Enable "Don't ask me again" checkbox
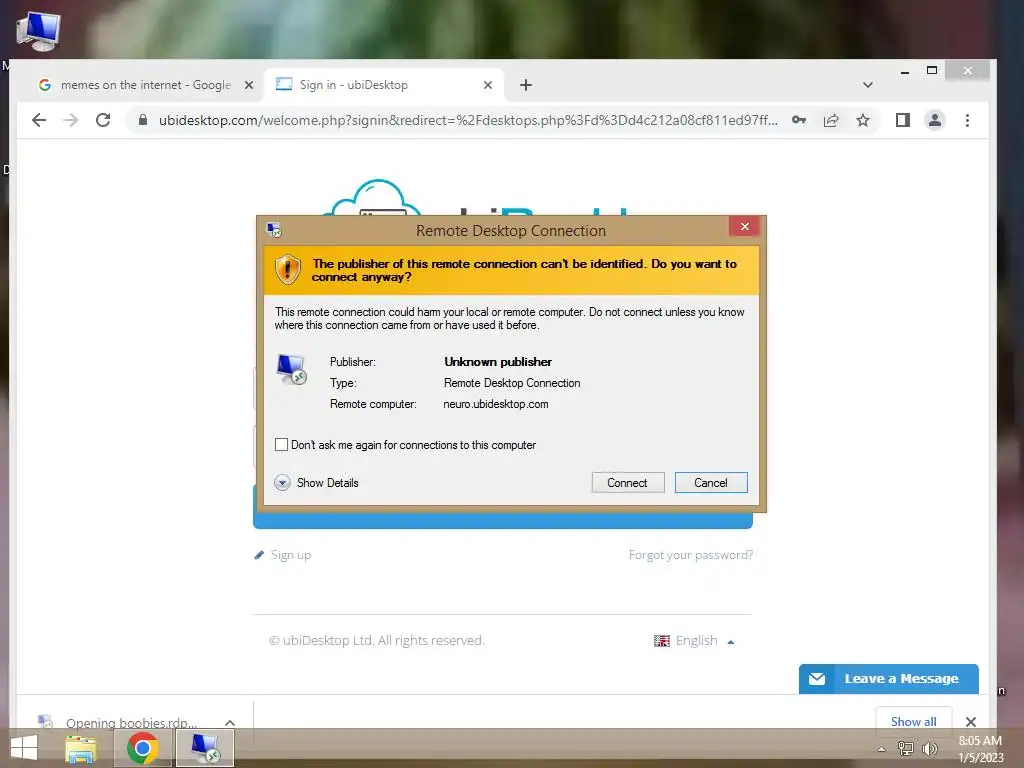Screen dimensions: 1024x768 point(281,445)
